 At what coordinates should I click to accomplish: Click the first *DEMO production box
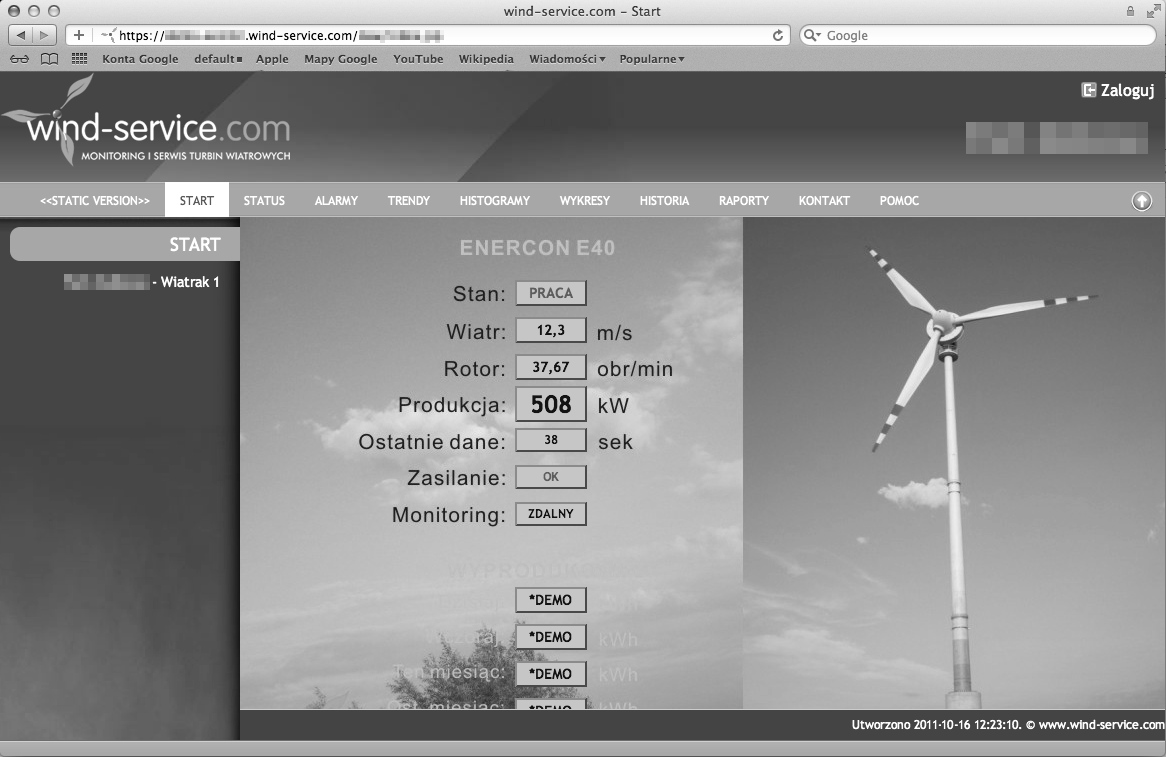551,600
